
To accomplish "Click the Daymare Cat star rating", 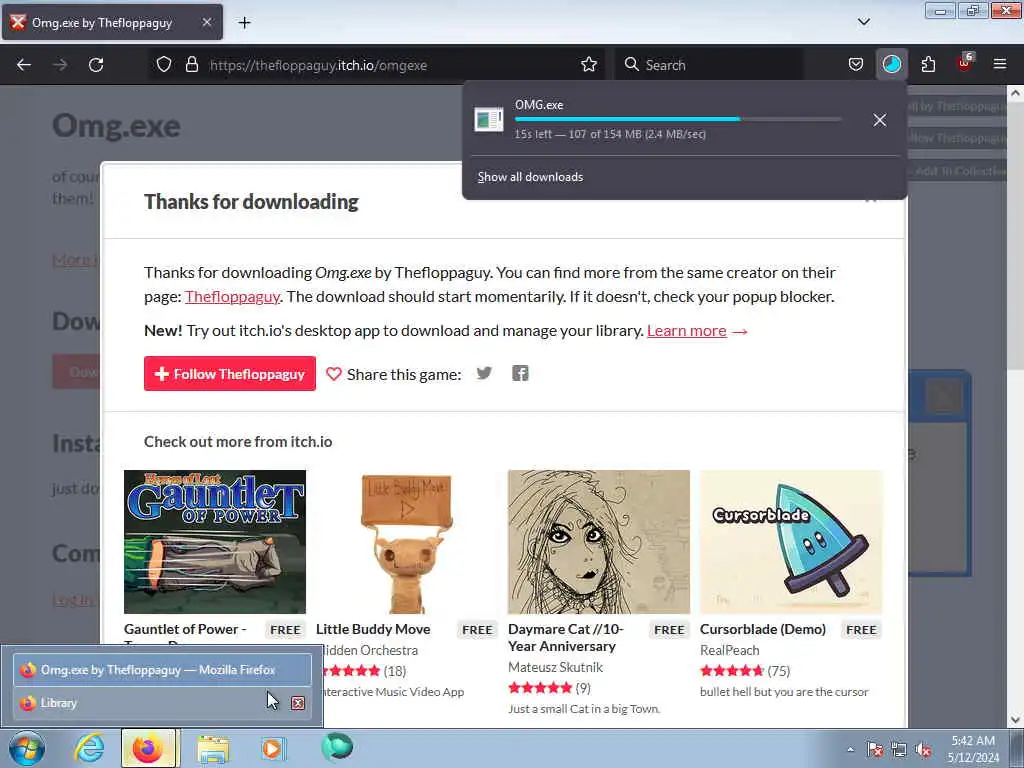I will pyautogui.click(x=539, y=688).
